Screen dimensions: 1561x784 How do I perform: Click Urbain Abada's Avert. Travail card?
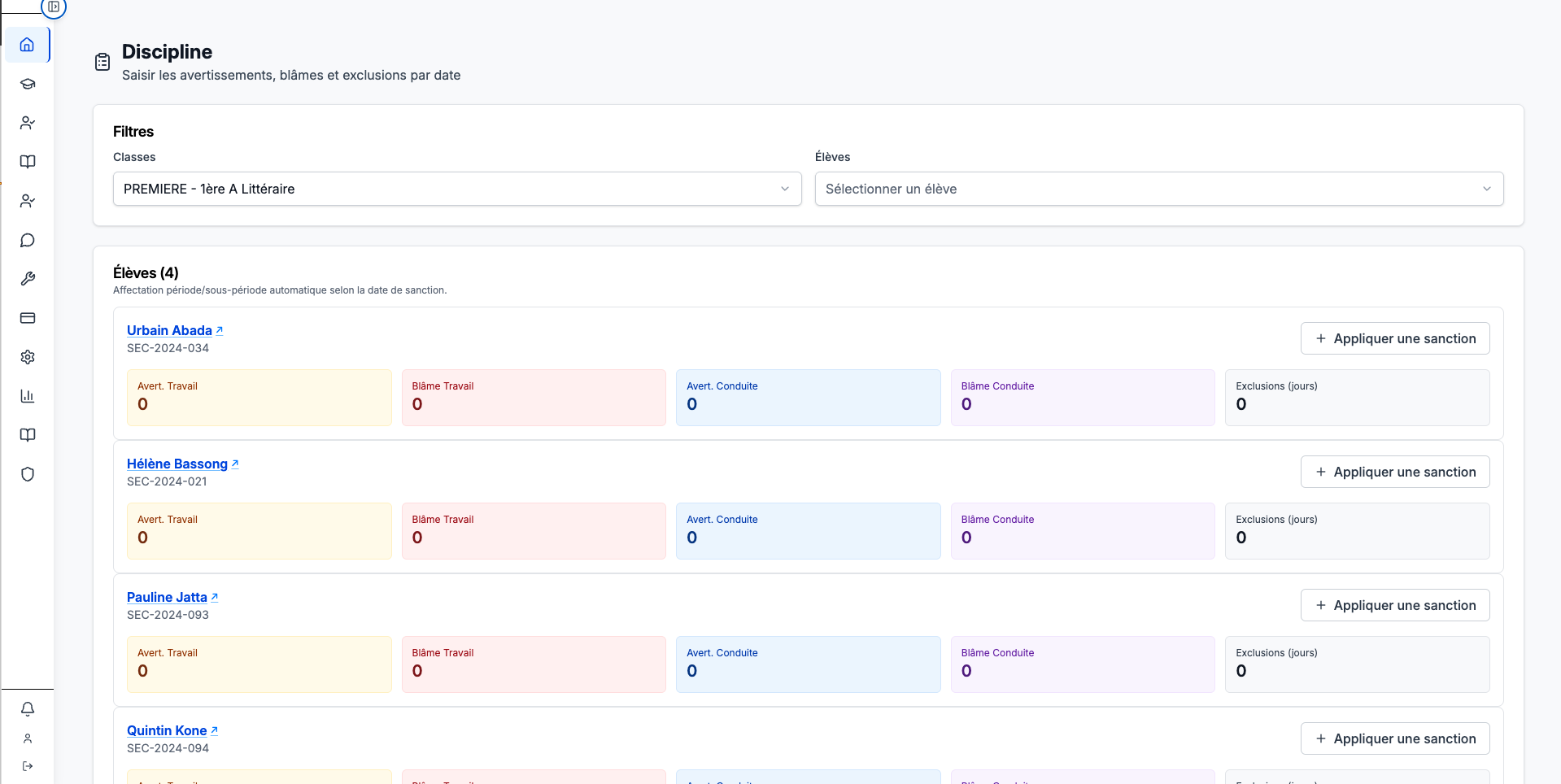point(259,398)
